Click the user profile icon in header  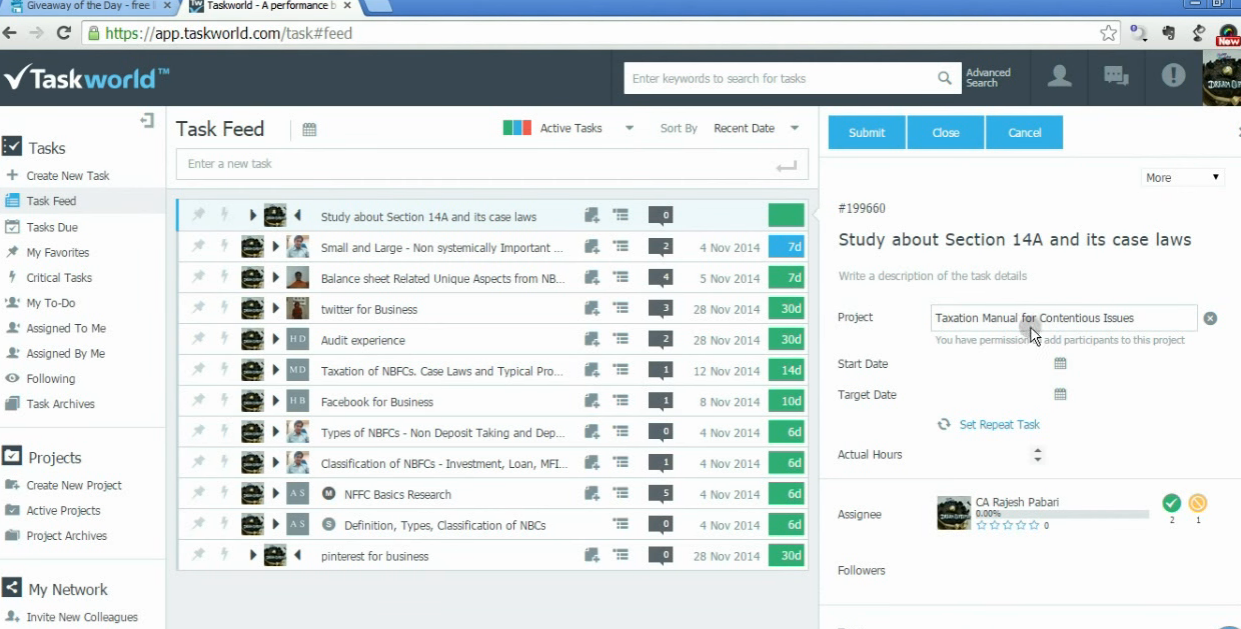(1059, 77)
